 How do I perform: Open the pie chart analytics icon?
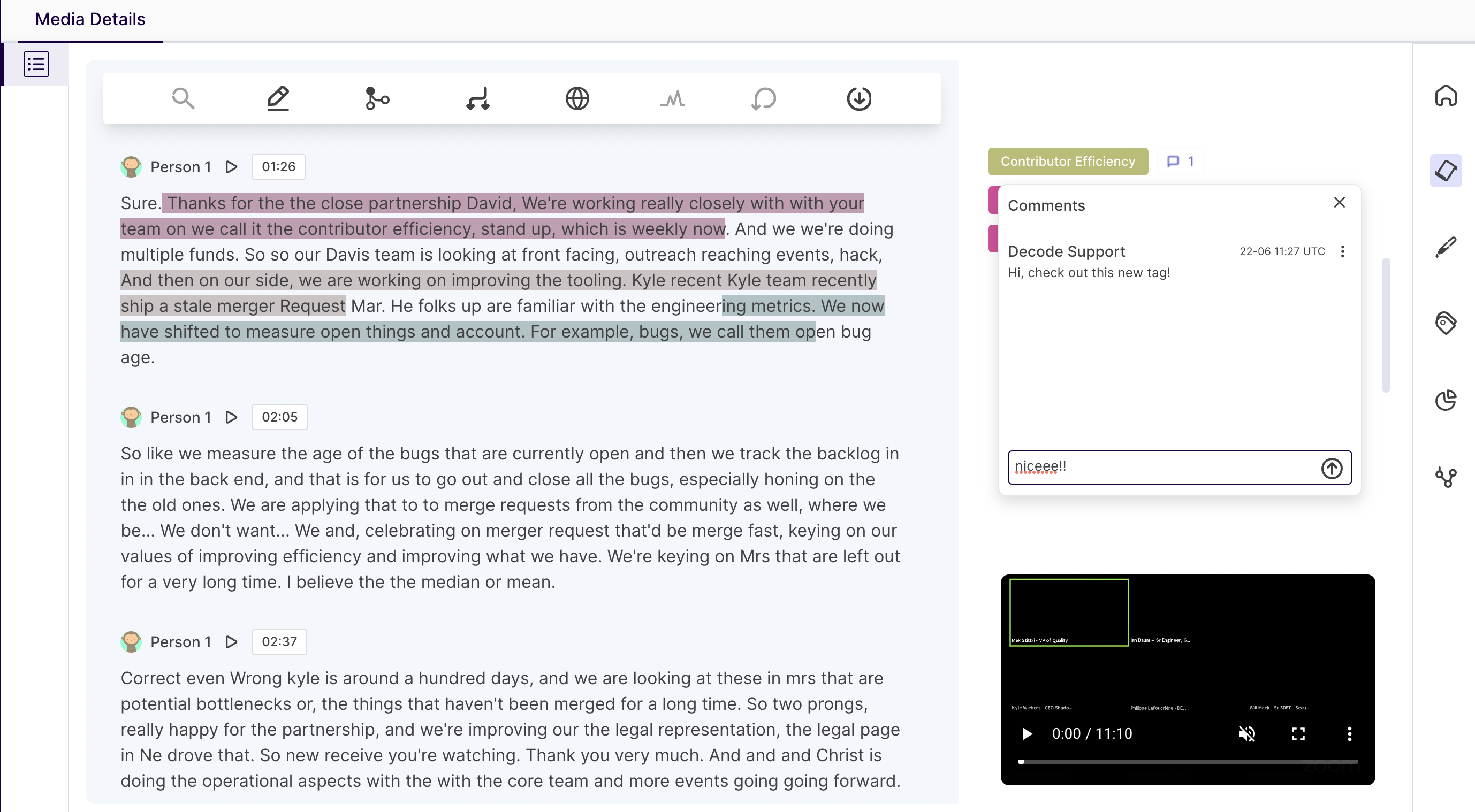tap(1445, 400)
